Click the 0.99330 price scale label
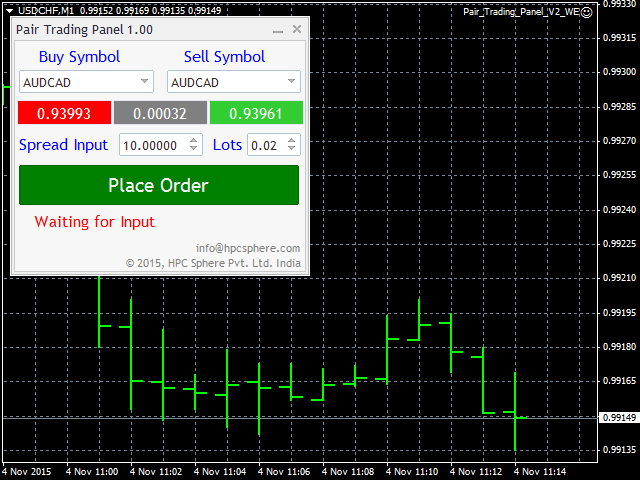 619,4
